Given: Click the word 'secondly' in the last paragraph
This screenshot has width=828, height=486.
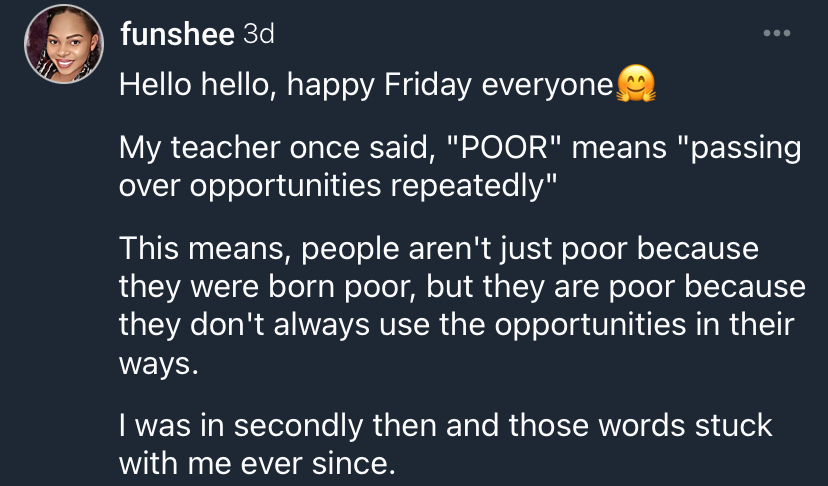Looking at the screenshot, I should [x=298, y=426].
